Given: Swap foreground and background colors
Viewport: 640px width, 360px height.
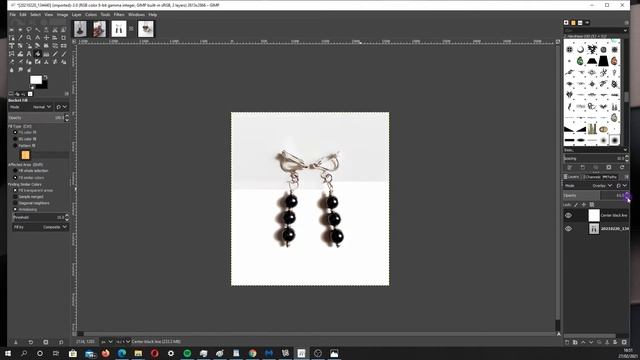Looking at the screenshot, I should (46, 77).
